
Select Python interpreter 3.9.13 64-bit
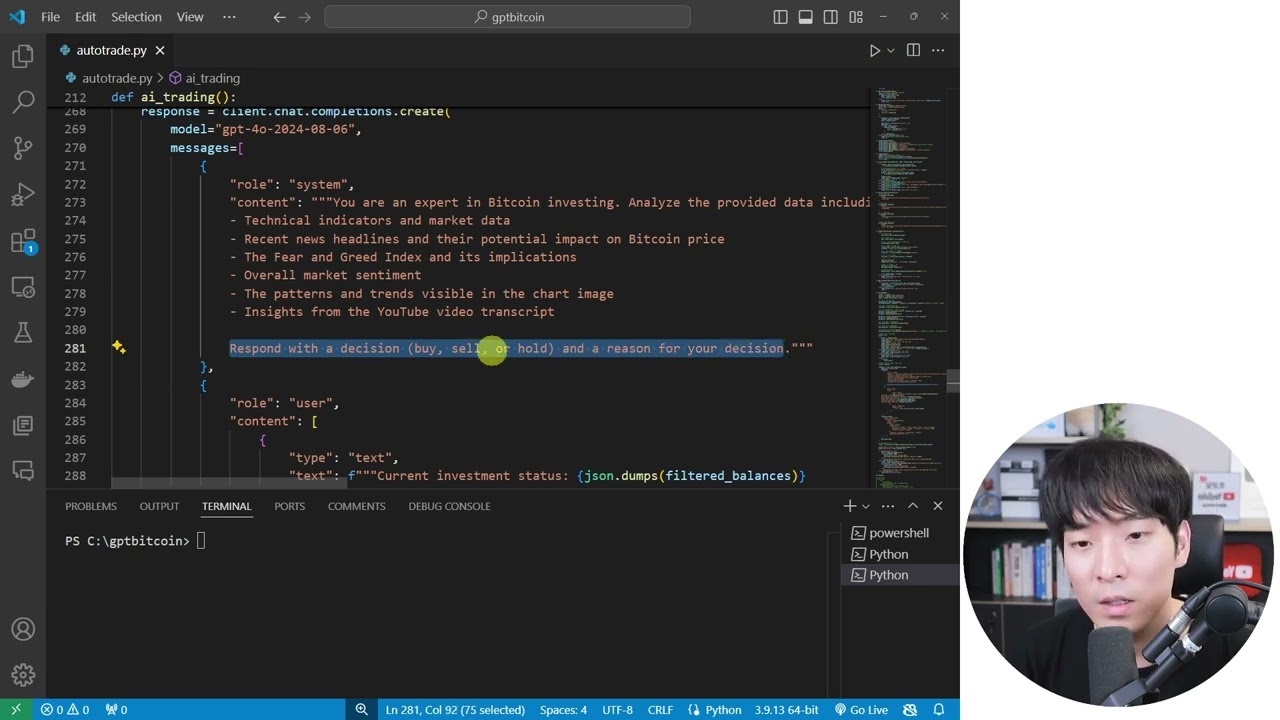[x=788, y=709]
